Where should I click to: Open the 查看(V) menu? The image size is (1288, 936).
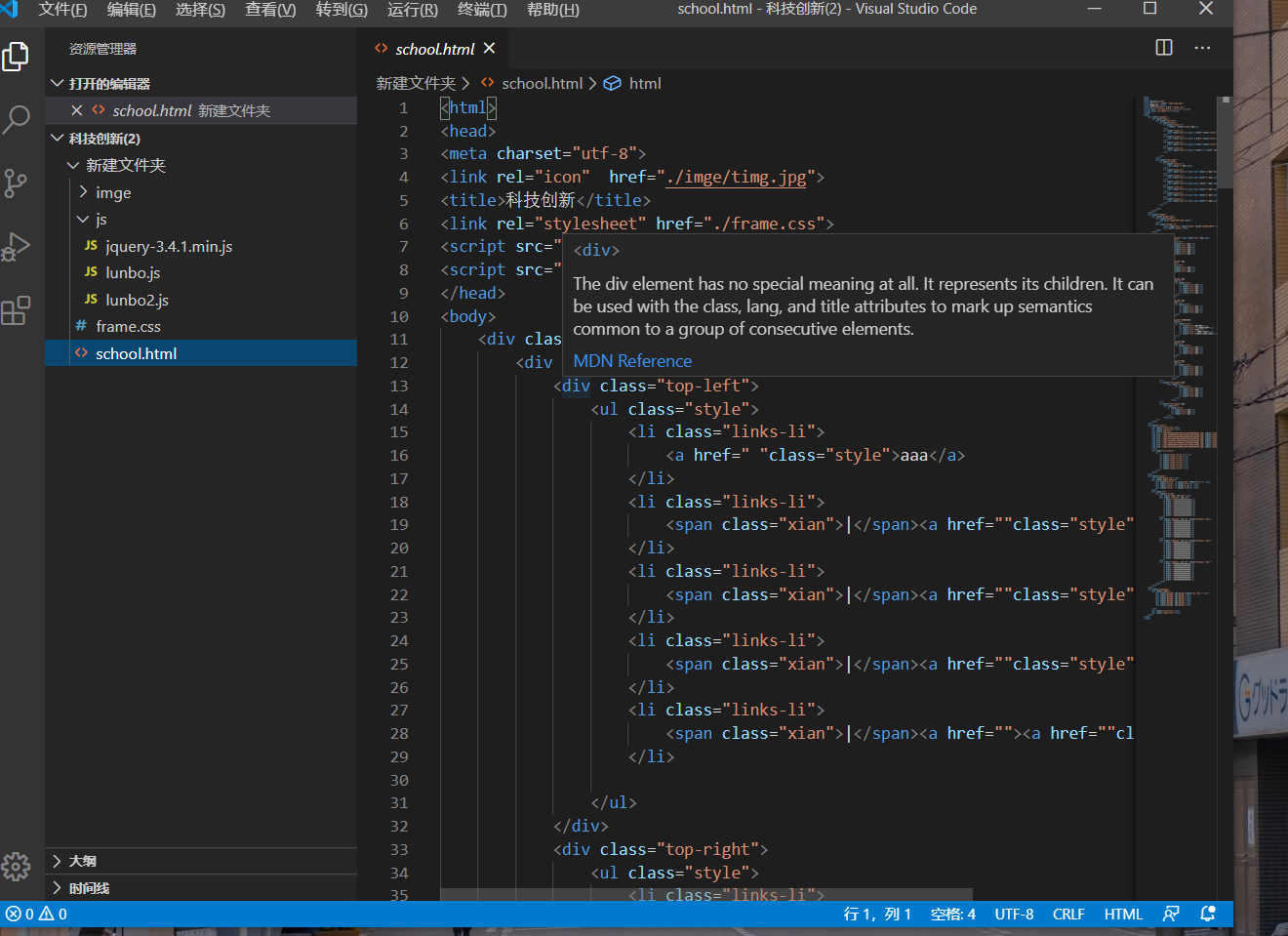point(270,10)
